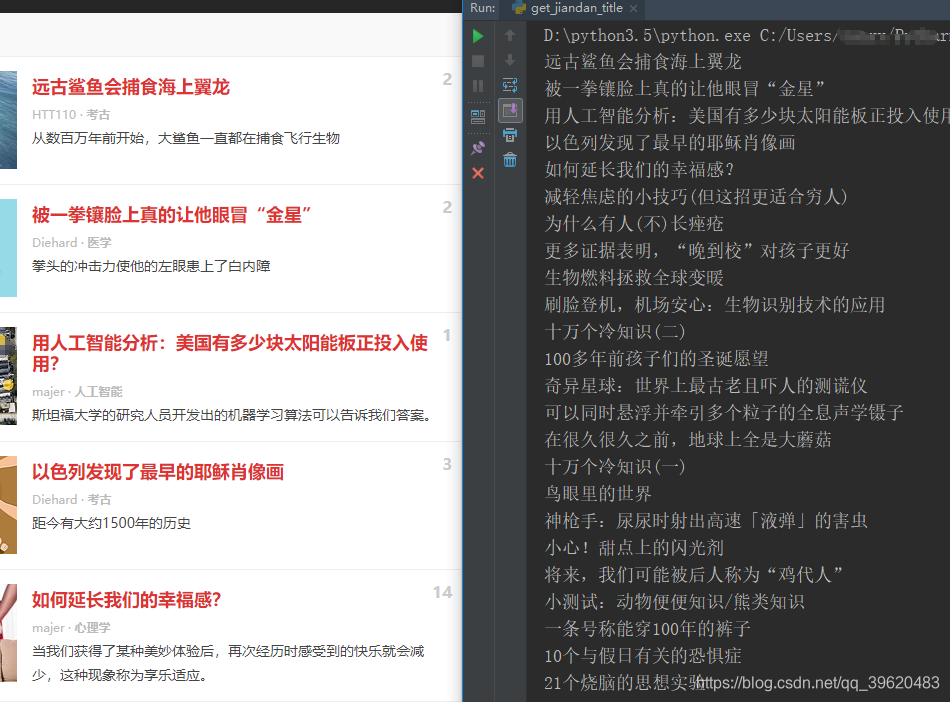Click console line 为什么有人(不)长痤疮
Viewport: 950px width, 702px height.
pyautogui.click(x=634, y=224)
